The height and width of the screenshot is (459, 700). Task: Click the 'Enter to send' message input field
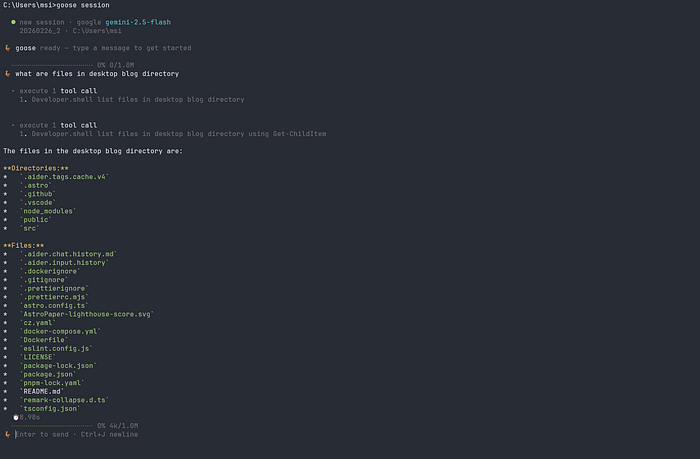click(x=77, y=434)
